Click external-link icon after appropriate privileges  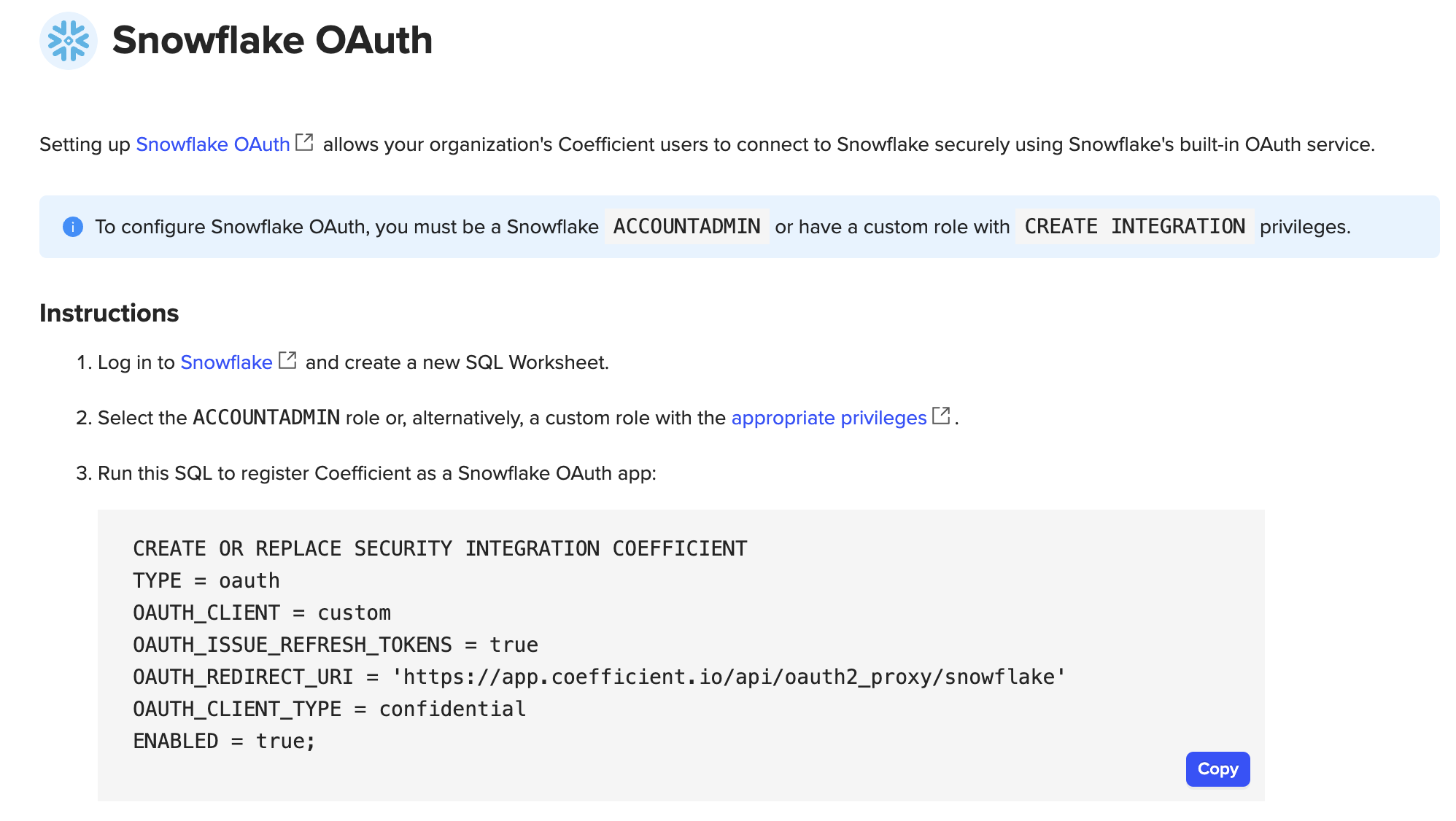pos(942,416)
